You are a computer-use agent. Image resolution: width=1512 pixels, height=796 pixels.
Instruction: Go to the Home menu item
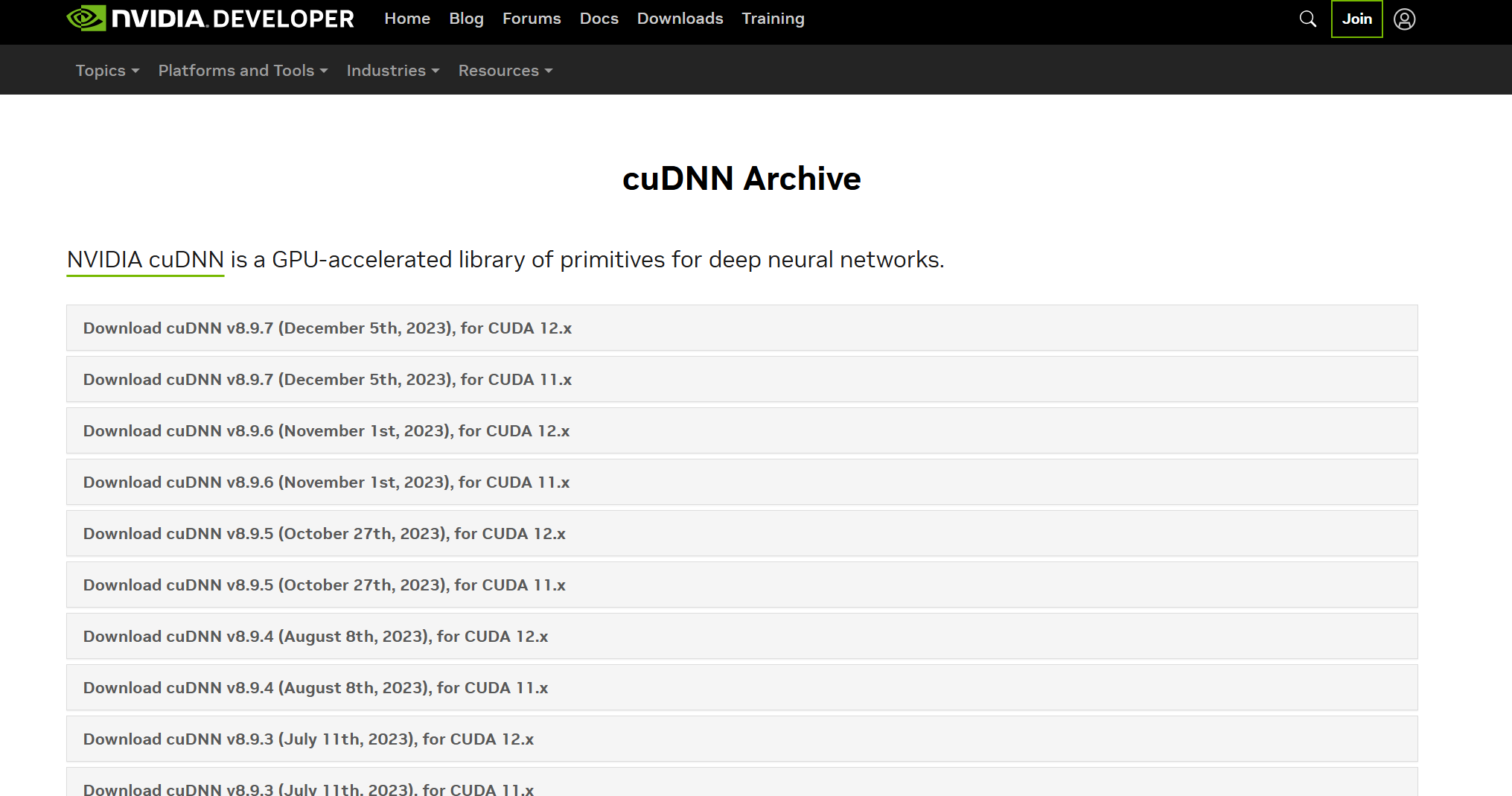[x=407, y=19]
